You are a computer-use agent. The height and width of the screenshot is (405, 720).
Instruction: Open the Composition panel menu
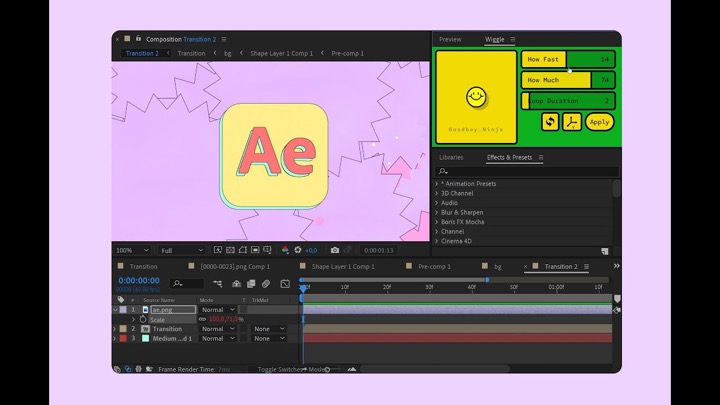(224, 39)
